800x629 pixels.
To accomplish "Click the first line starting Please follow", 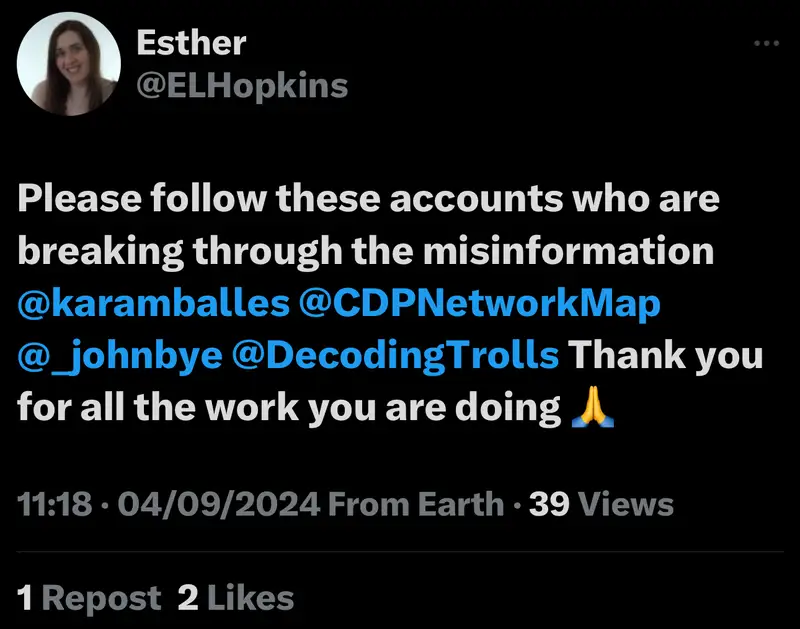I will pos(368,198).
